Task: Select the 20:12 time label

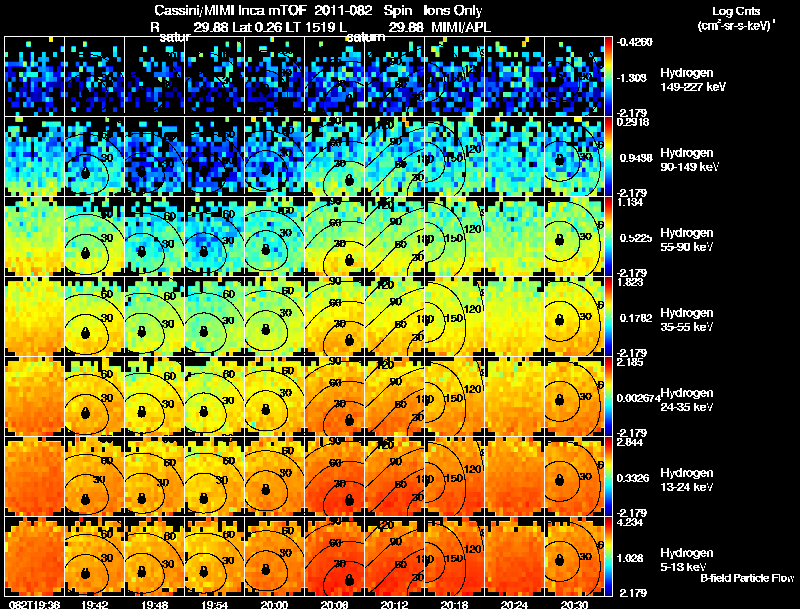Action: pyautogui.click(x=394, y=604)
